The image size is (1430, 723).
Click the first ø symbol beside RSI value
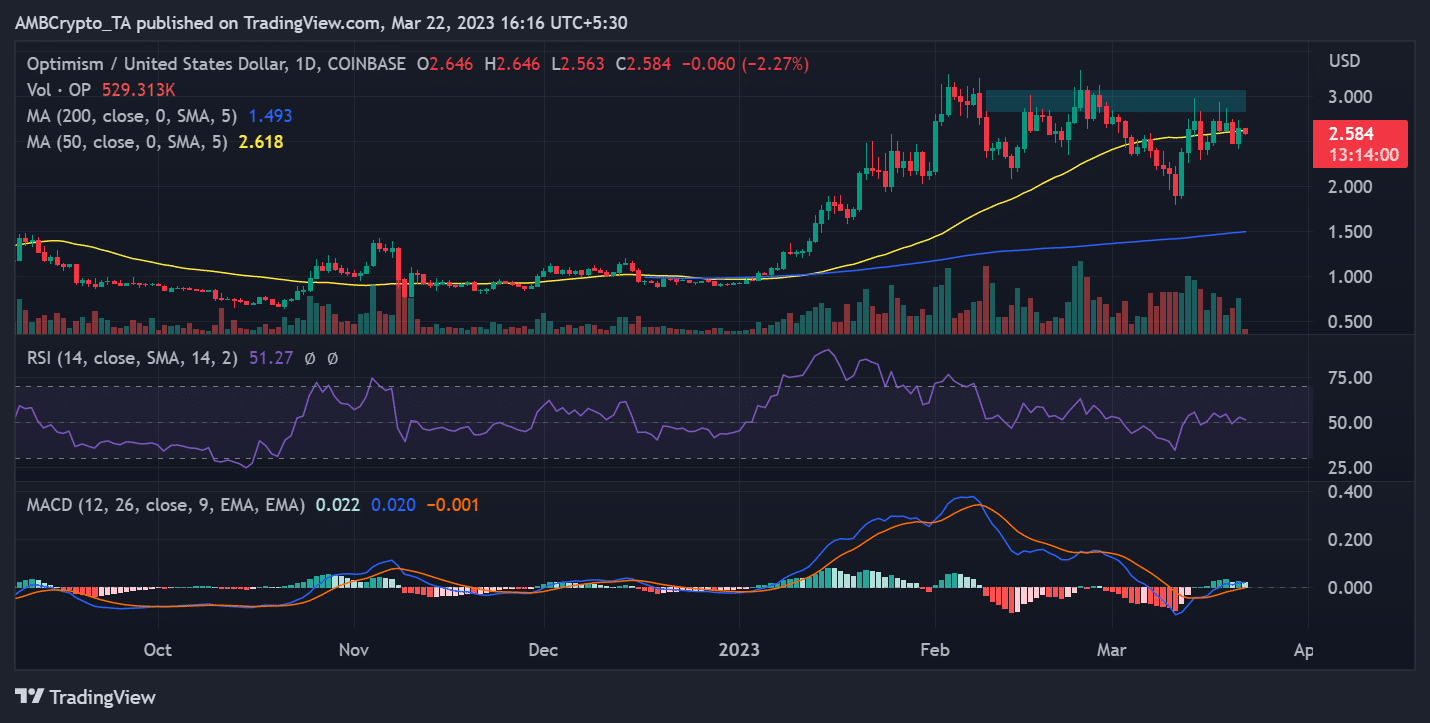pos(310,358)
